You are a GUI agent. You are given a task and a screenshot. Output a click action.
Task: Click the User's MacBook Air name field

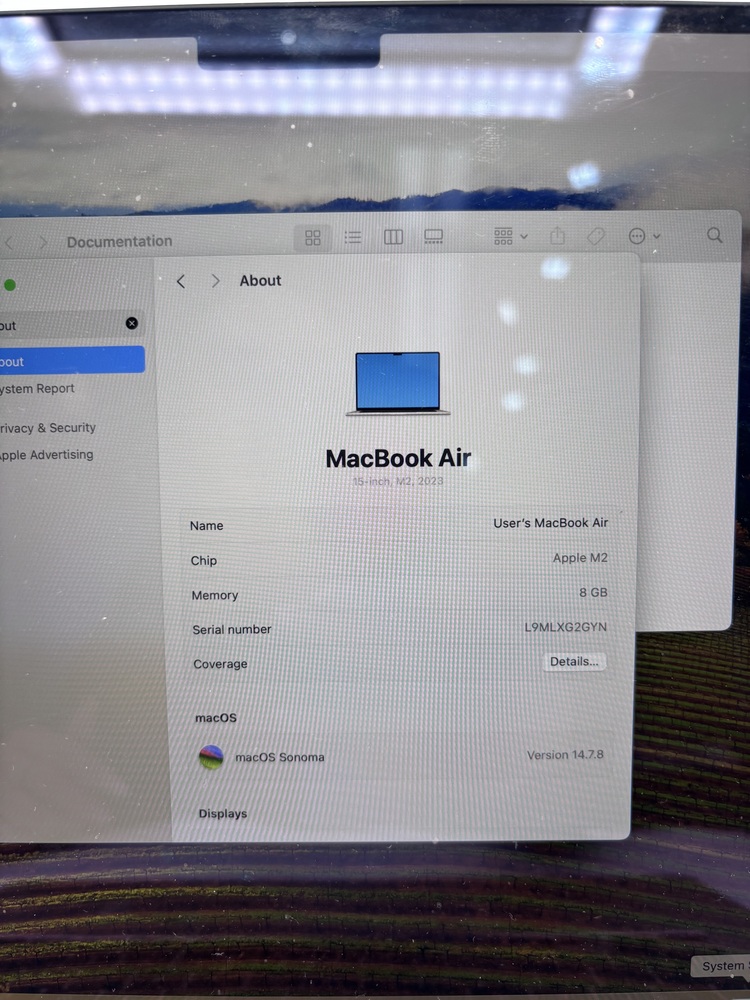pos(550,523)
